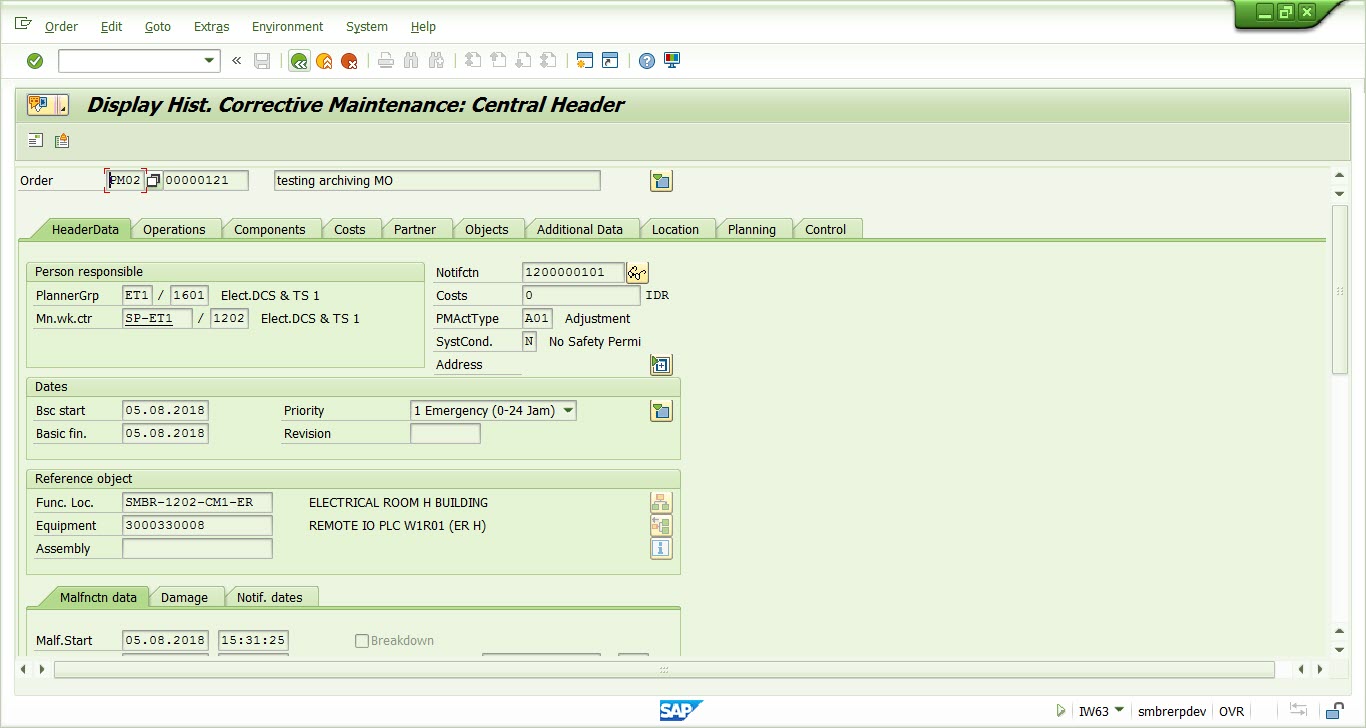Screen dimensions: 1366x728
Task: Click the Create New Session icon
Action: pyautogui.click(x=585, y=61)
